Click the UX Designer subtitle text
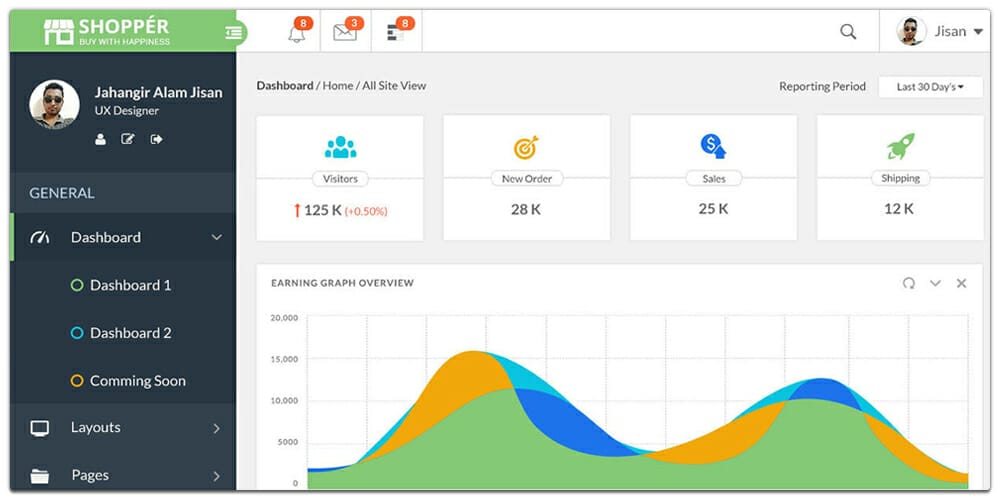This screenshot has width=1000, height=500. pyautogui.click(x=127, y=110)
